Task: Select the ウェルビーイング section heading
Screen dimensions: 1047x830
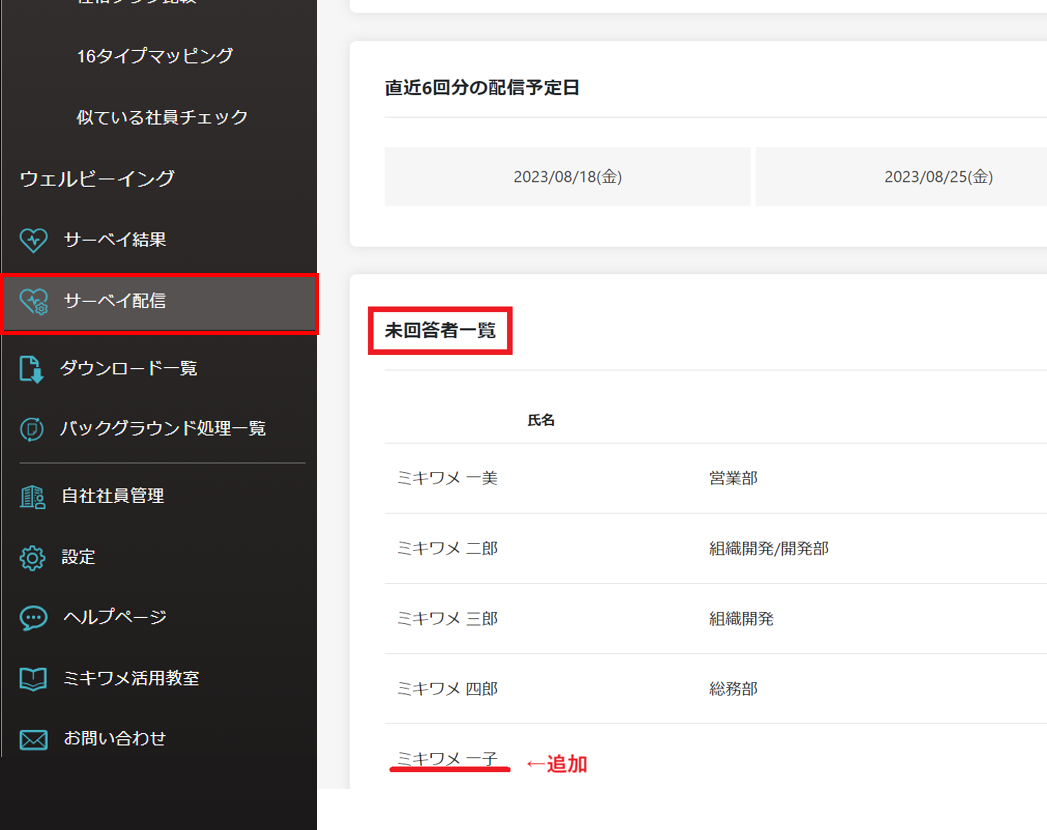Action: 97,179
